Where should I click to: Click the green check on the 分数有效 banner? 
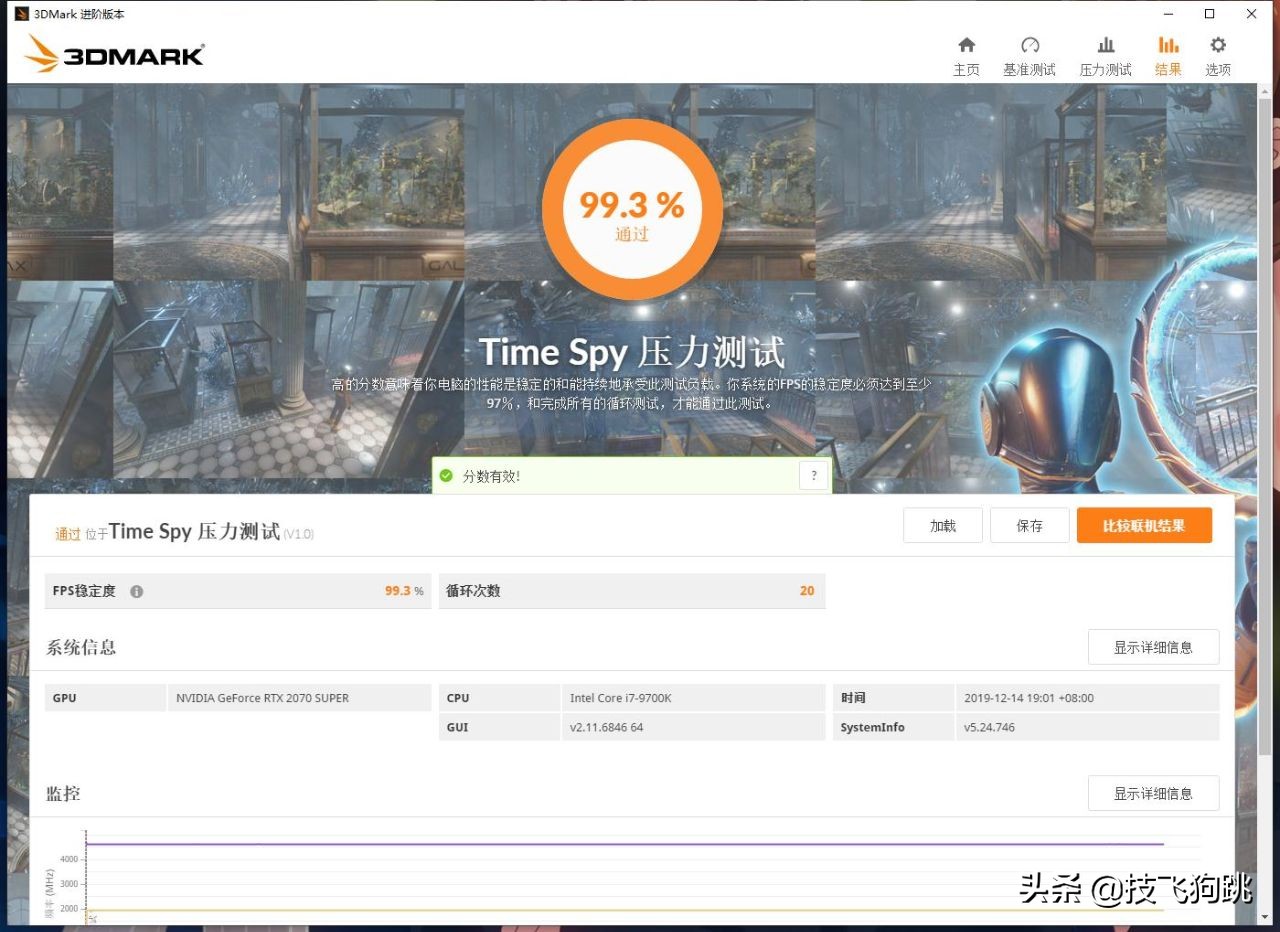click(447, 476)
